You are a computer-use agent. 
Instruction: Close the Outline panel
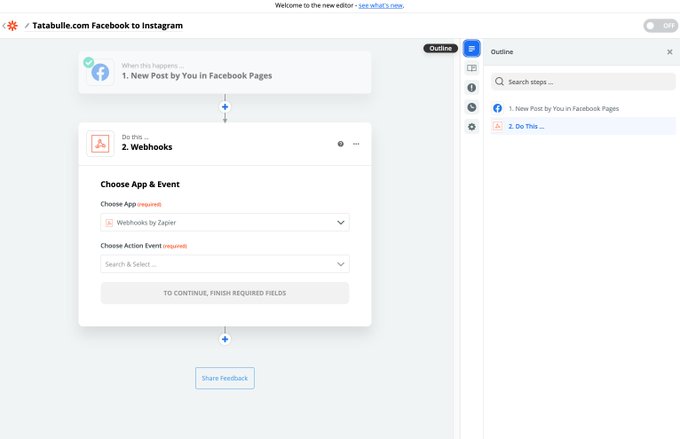(670, 52)
